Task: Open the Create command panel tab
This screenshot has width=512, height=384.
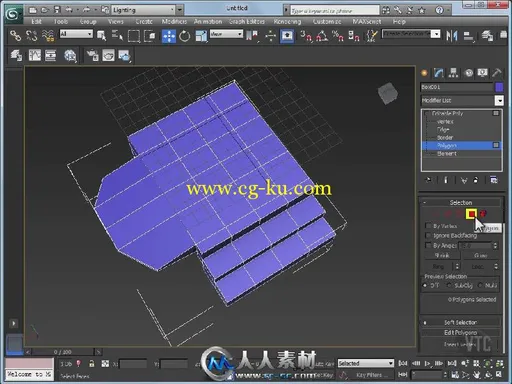Action: click(x=424, y=73)
